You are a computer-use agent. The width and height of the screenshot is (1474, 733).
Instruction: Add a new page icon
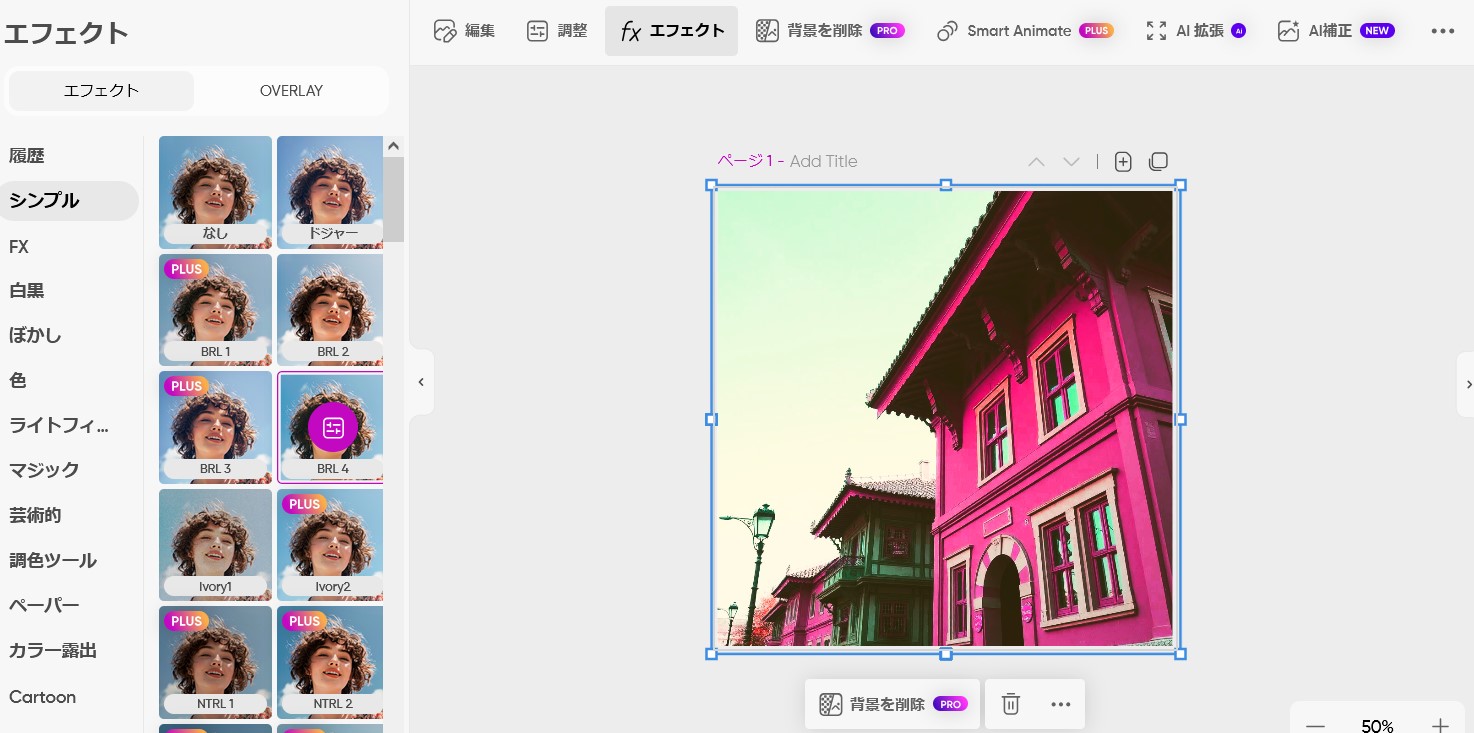click(1123, 162)
